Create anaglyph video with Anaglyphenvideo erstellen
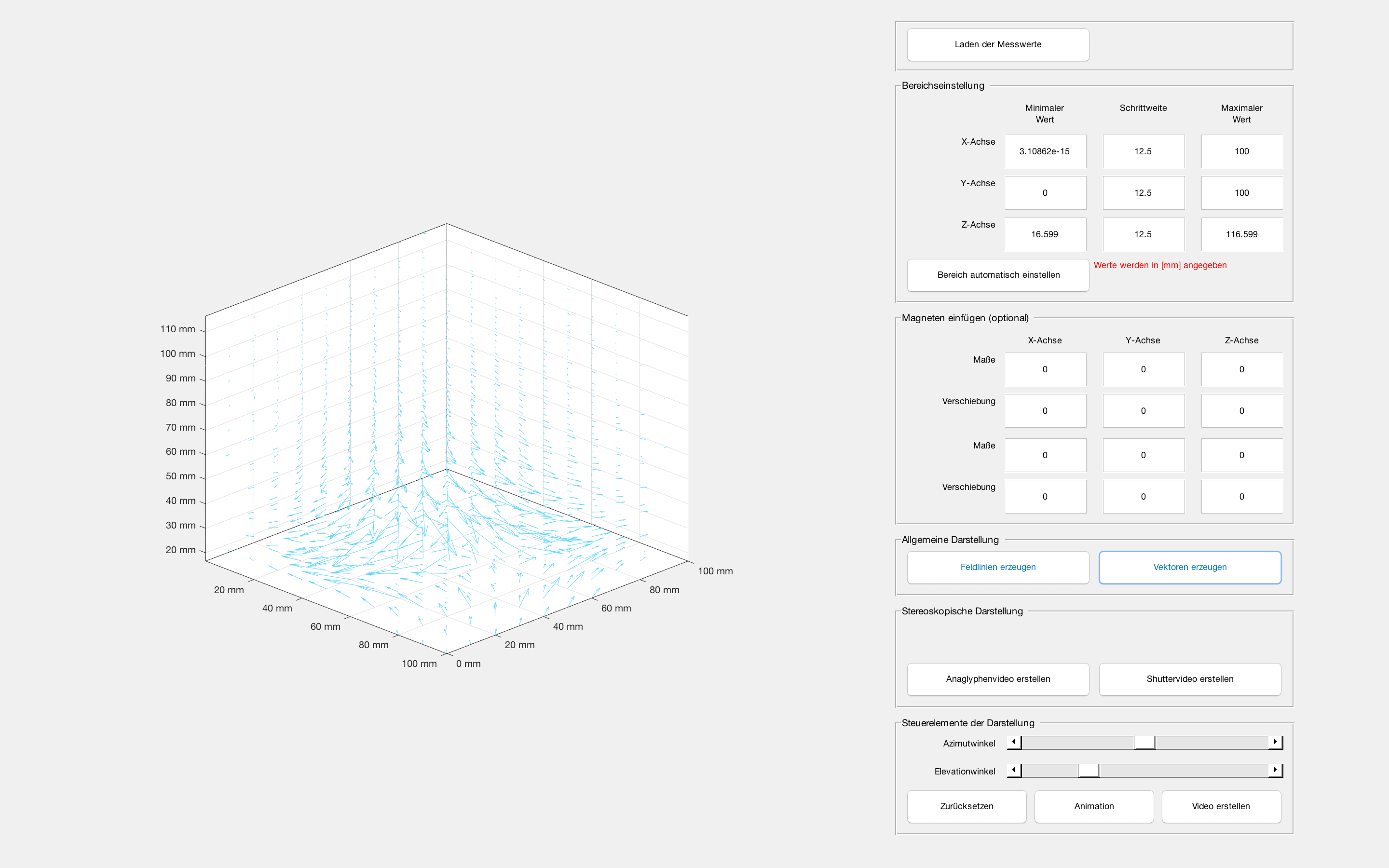The width and height of the screenshot is (1389, 868). 997,679
